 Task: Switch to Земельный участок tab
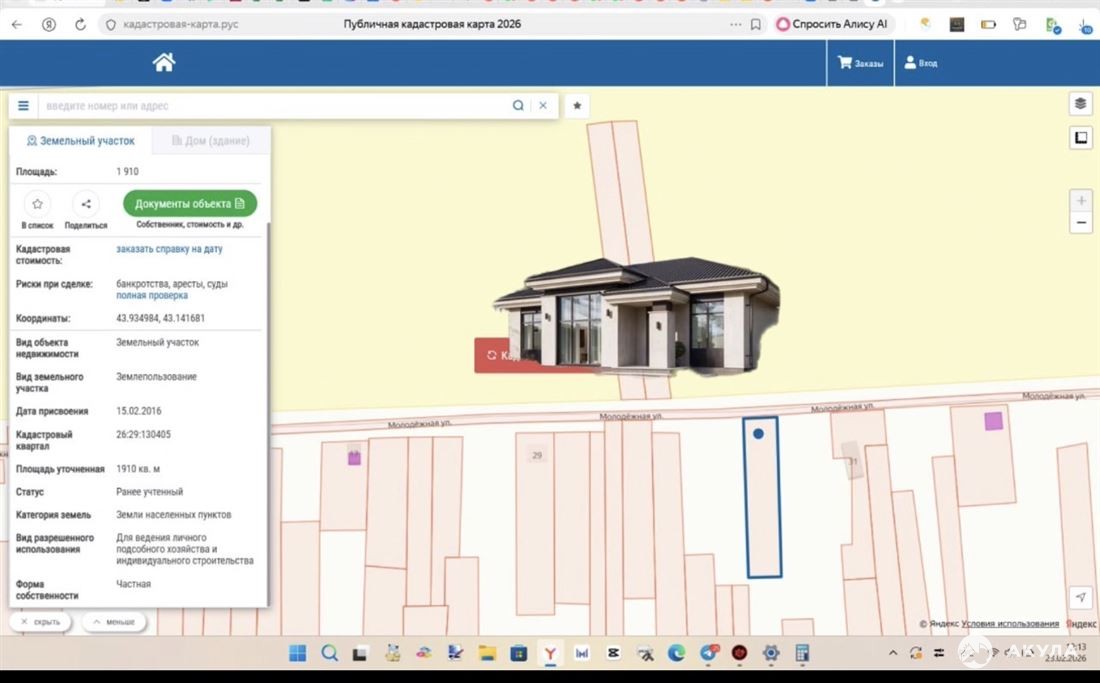coord(80,141)
